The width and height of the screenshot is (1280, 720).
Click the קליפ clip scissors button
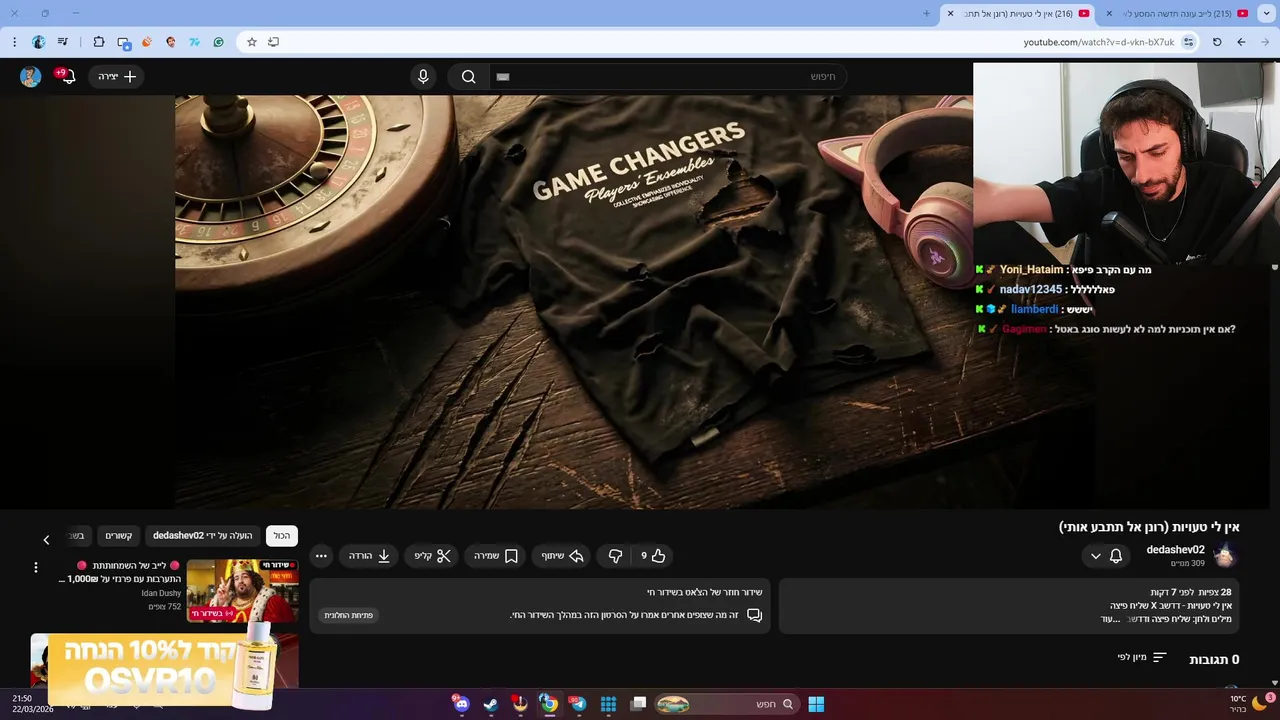pyautogui.click(x=433, y=556)
